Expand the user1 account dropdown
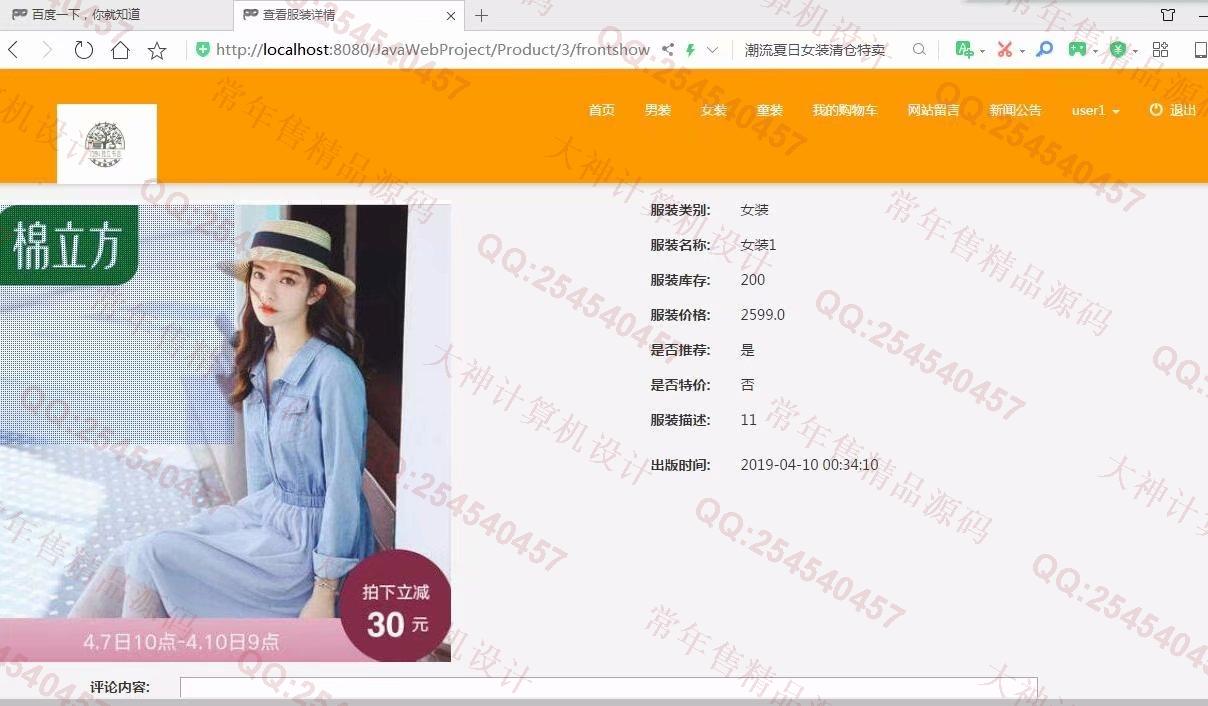The height and width of the screenshot is (706, 1208). point(1095,110)
